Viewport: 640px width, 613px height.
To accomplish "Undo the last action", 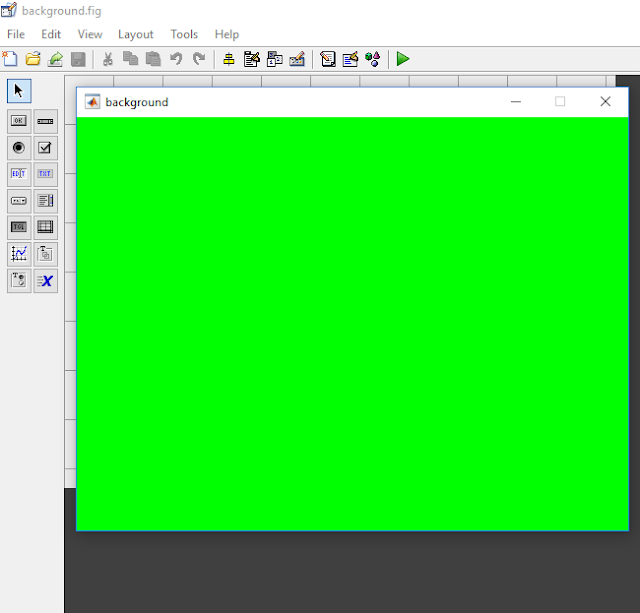I will point(176,59).
